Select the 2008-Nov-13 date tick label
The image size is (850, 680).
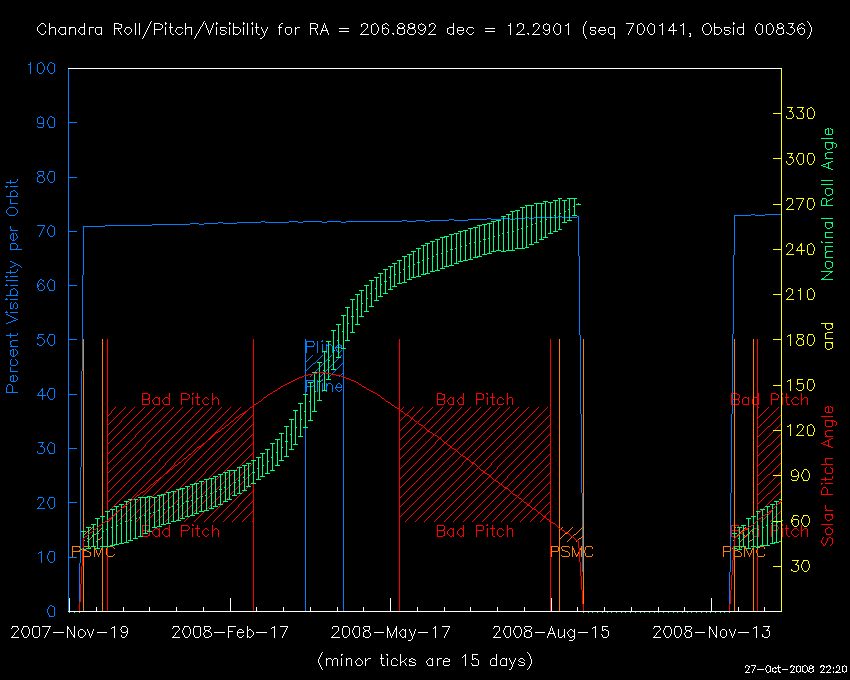pos(711,632)
